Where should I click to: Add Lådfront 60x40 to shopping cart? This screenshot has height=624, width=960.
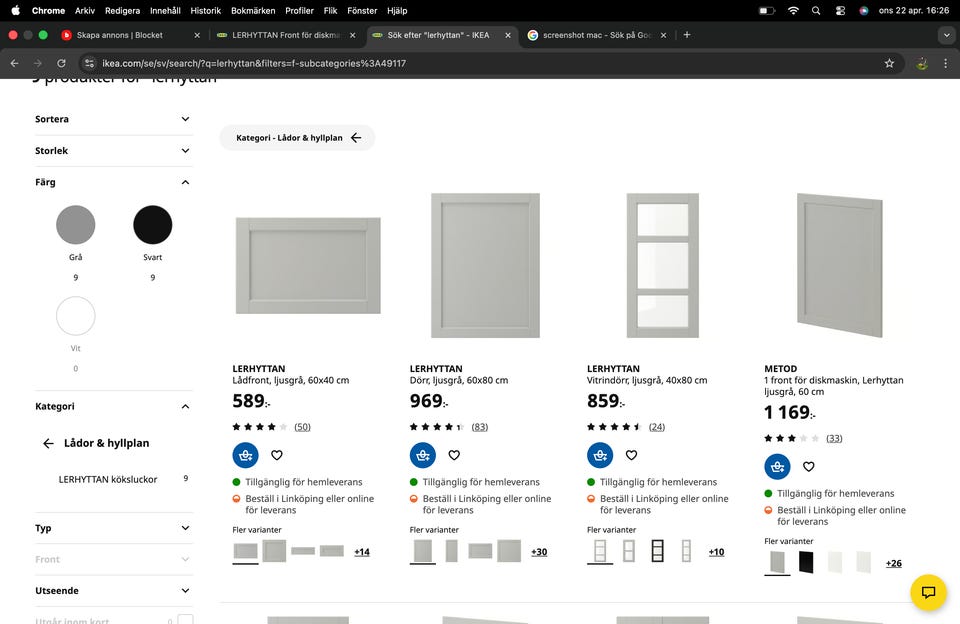[245, 455]
